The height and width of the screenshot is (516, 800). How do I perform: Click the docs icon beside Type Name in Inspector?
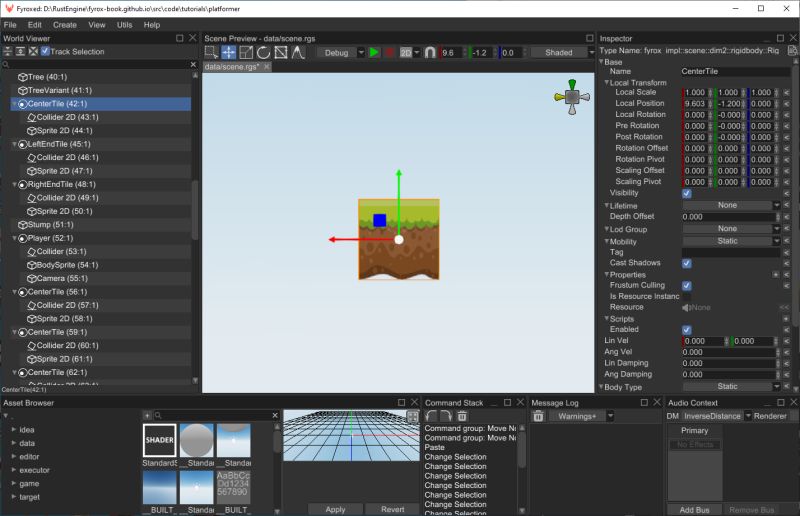[792, 50]
